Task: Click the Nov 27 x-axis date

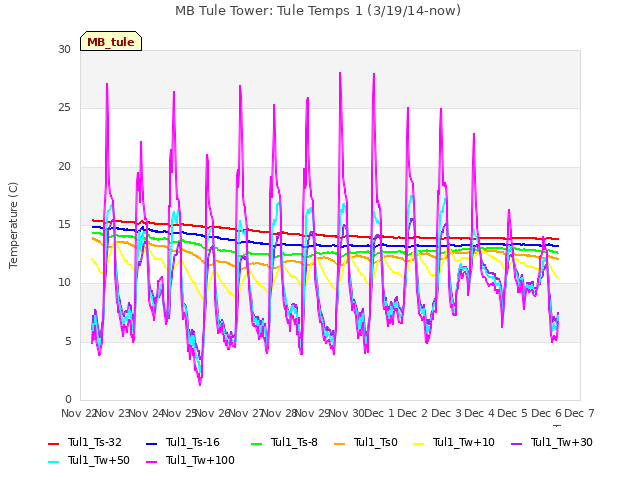Action: click(x=246, y=413)
